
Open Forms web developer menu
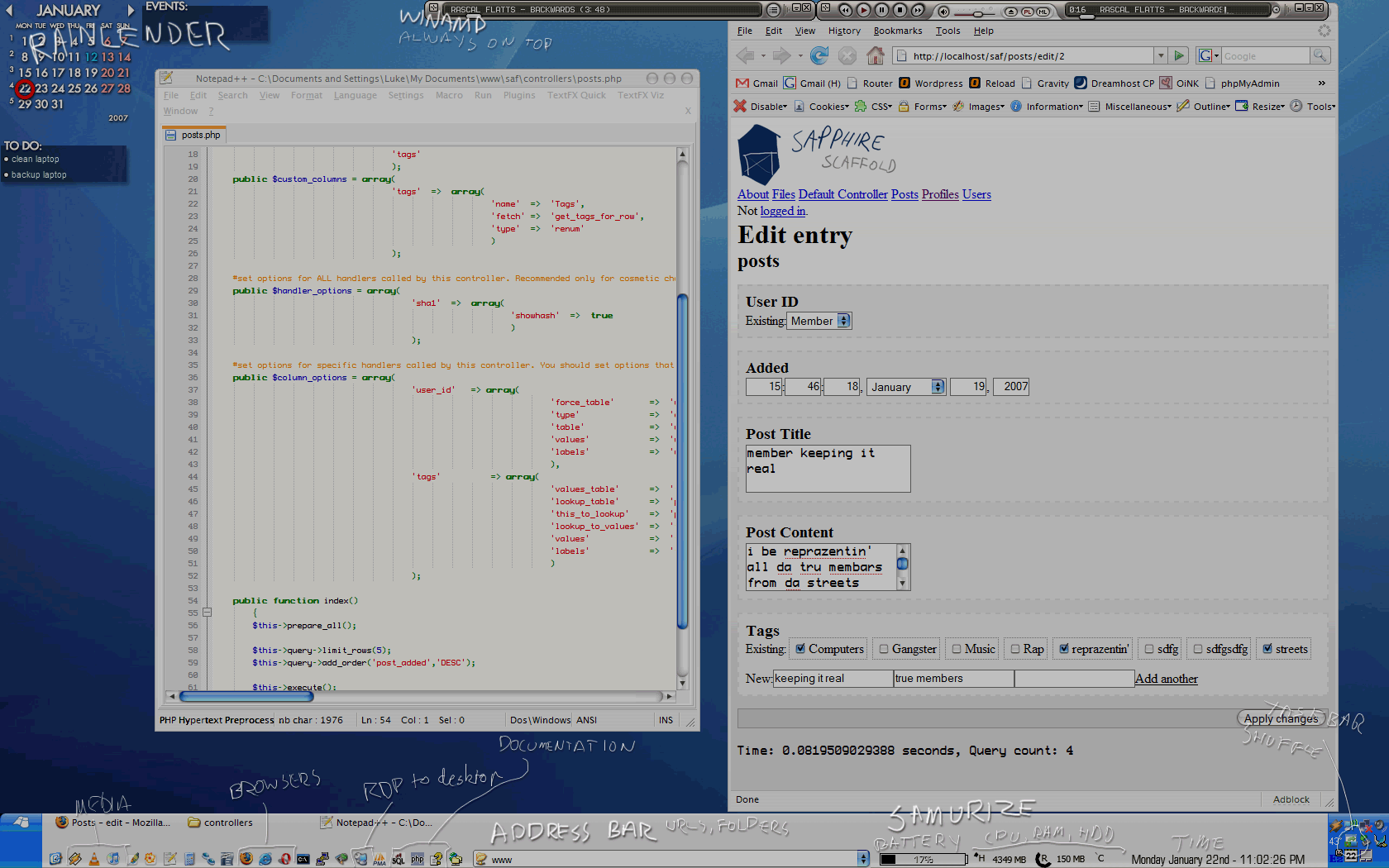[x=923, y=107]
